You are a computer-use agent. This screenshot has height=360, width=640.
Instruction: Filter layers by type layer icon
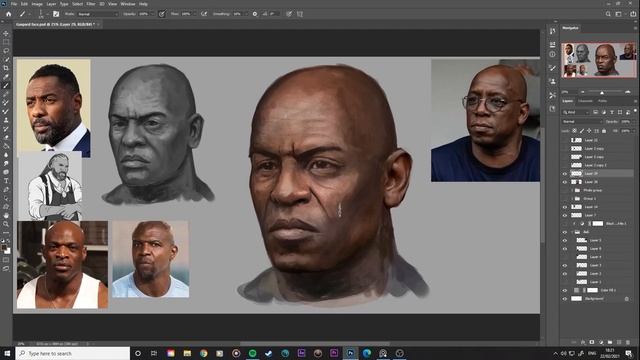coord(612,112)
